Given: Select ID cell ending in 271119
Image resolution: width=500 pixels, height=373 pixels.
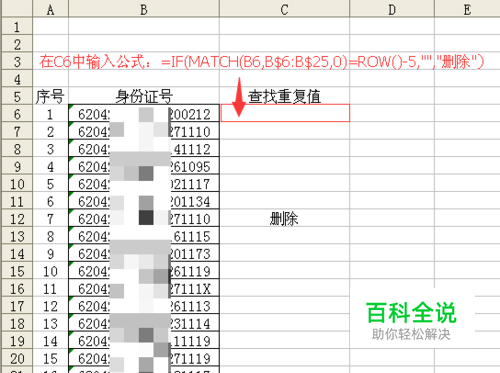Looking at the screenshot, I should pyautogui.click(x=144, y=358).
